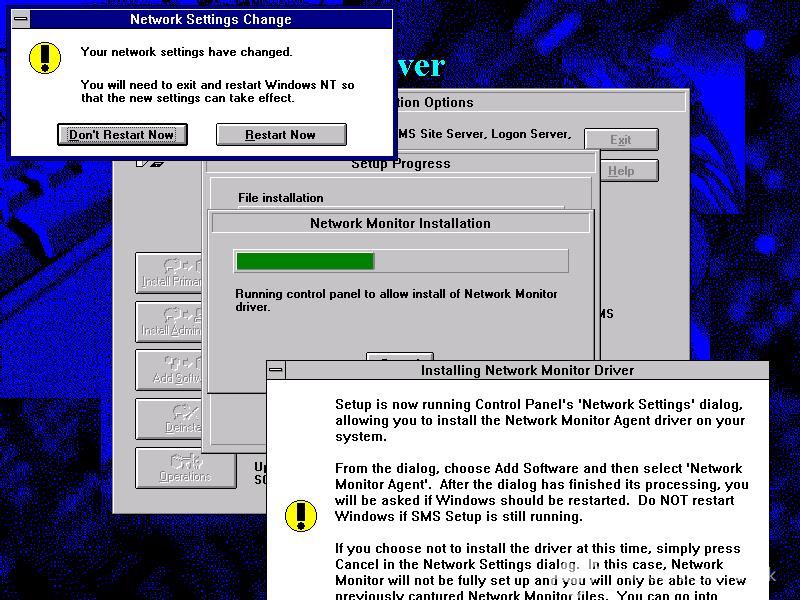The width and height of the screenshot is (800, 600).
Task: Click the 'Running control panel to allow install' status text
Action: [396, 301]
